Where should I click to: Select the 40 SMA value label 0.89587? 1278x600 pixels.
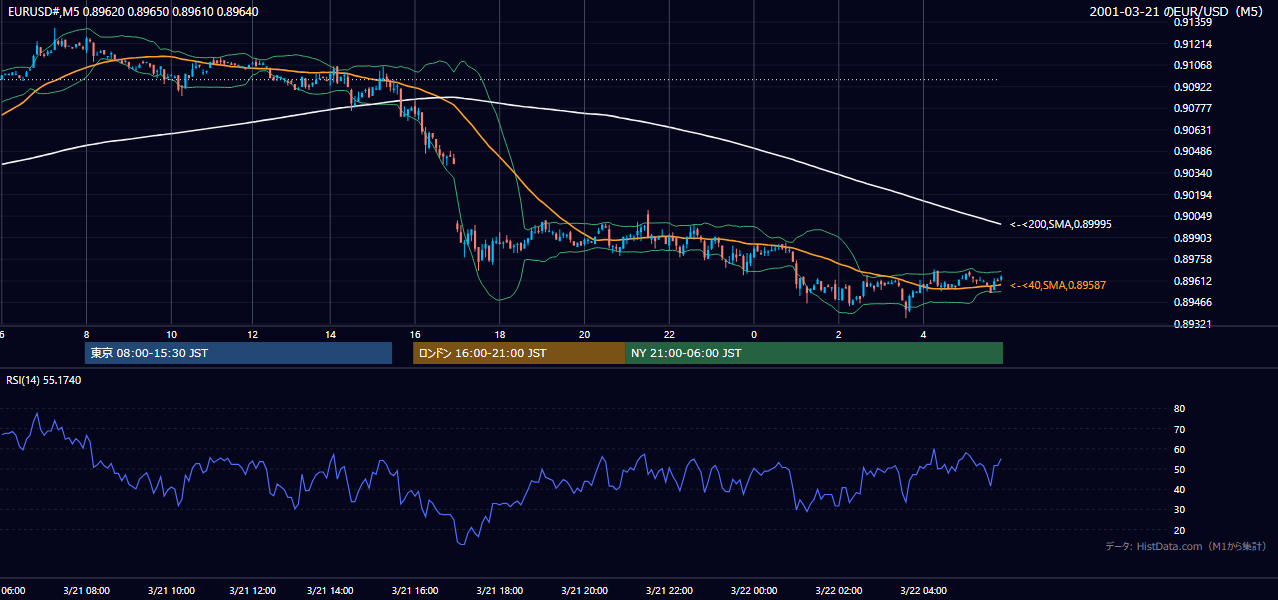coord(1058,285)
